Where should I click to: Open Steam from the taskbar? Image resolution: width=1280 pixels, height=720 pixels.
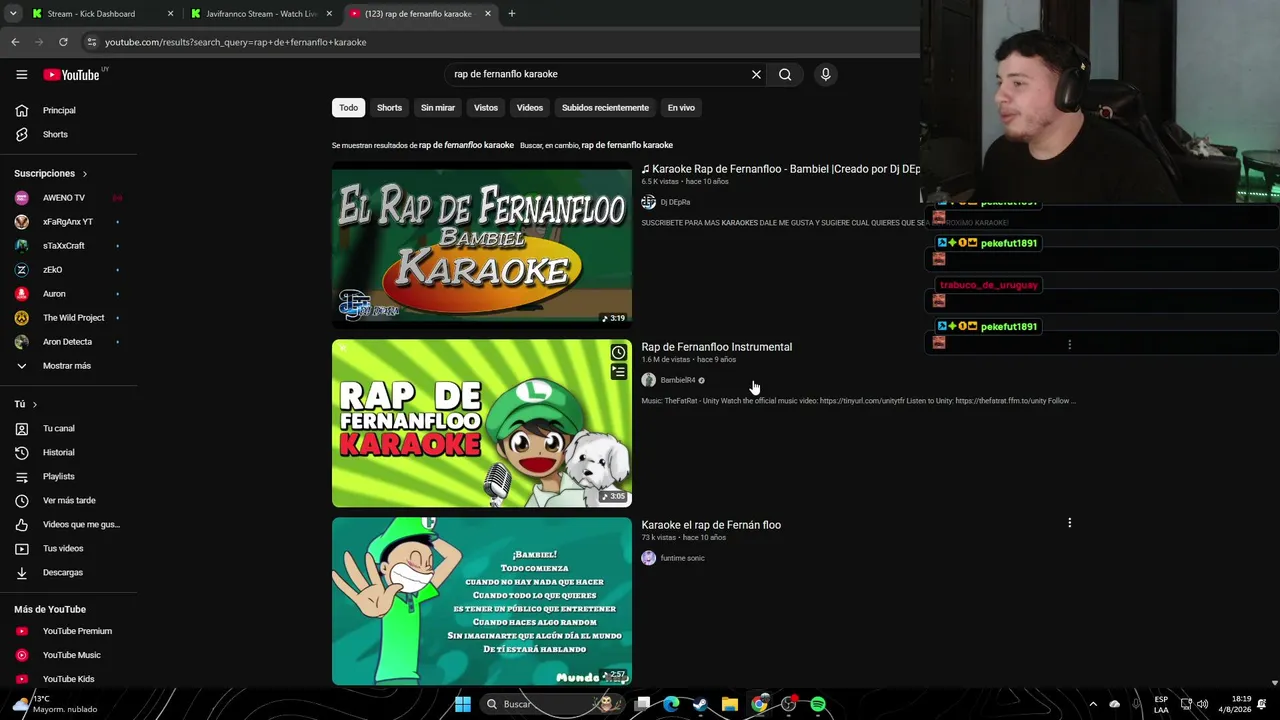point(700,704)
